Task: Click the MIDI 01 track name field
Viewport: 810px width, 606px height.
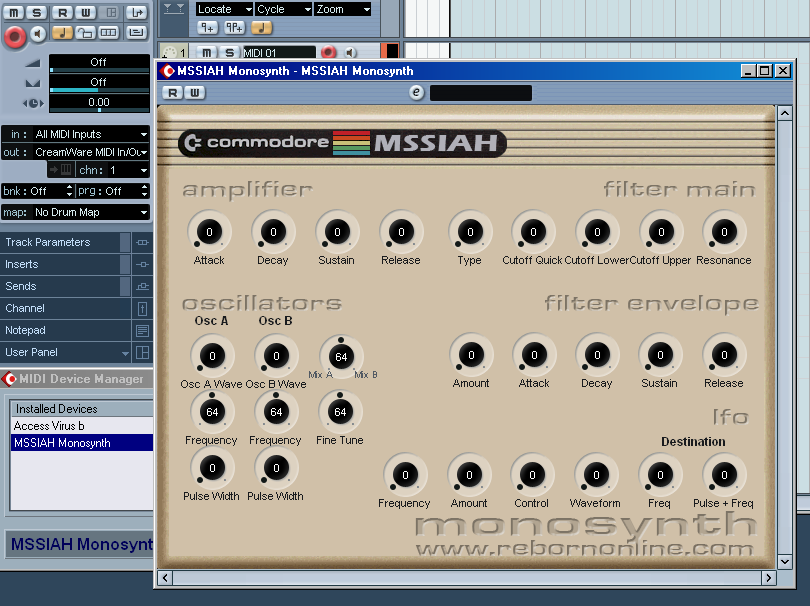Action: pyautogui.click(x=279, y=52)
